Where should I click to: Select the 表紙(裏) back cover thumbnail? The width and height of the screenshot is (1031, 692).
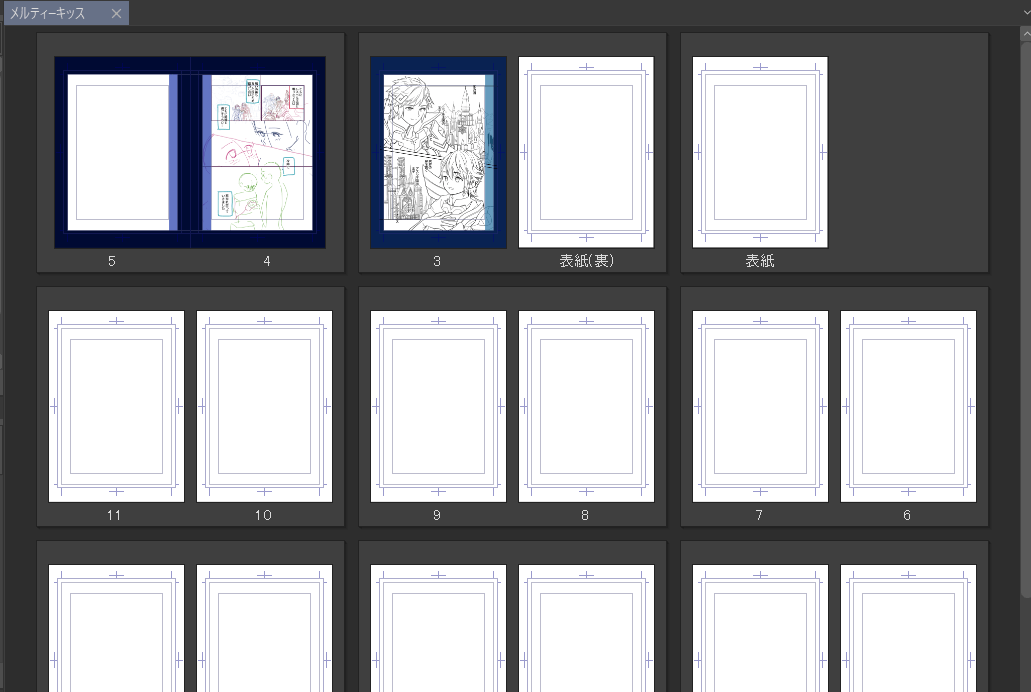586,152
